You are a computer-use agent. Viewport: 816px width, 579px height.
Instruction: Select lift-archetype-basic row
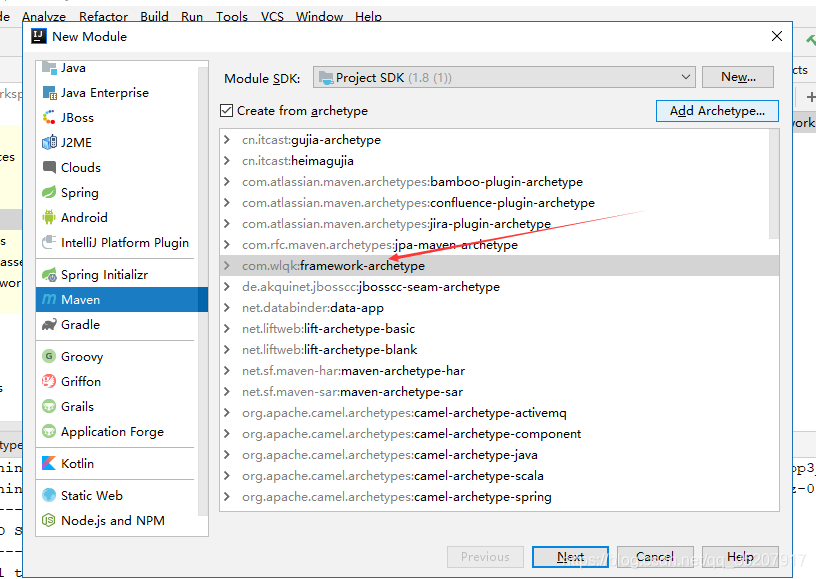click(499, 329)
